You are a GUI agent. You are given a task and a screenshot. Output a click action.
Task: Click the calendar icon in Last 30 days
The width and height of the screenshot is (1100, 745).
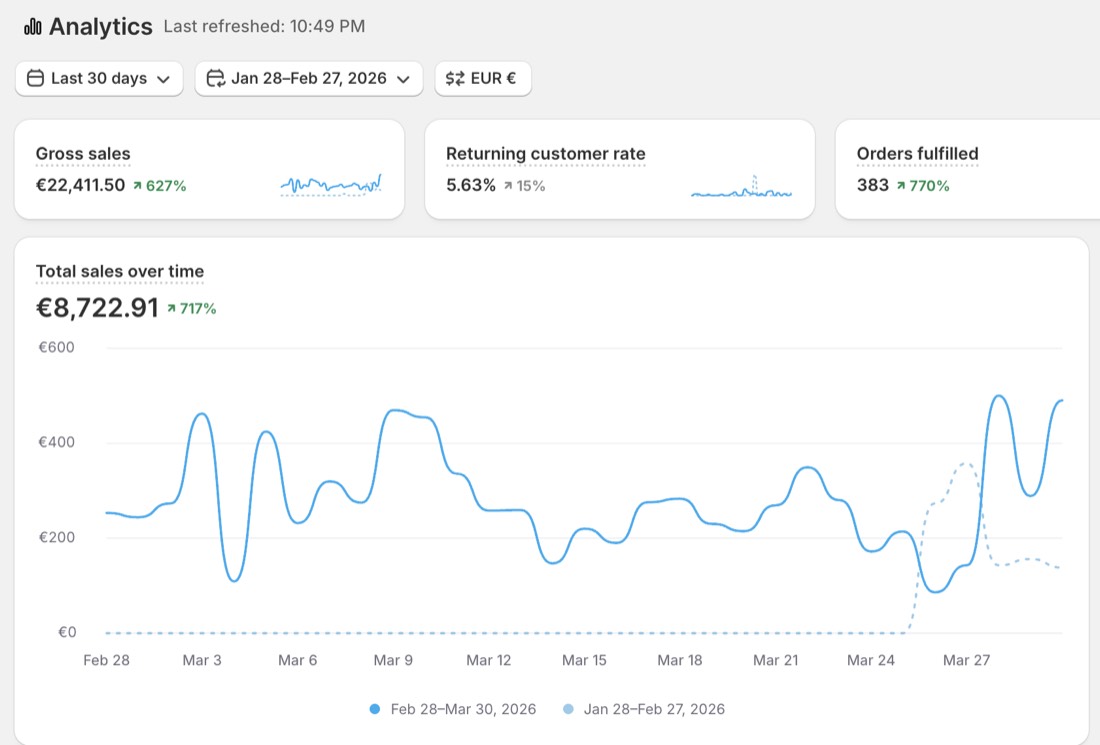(35, 78)
